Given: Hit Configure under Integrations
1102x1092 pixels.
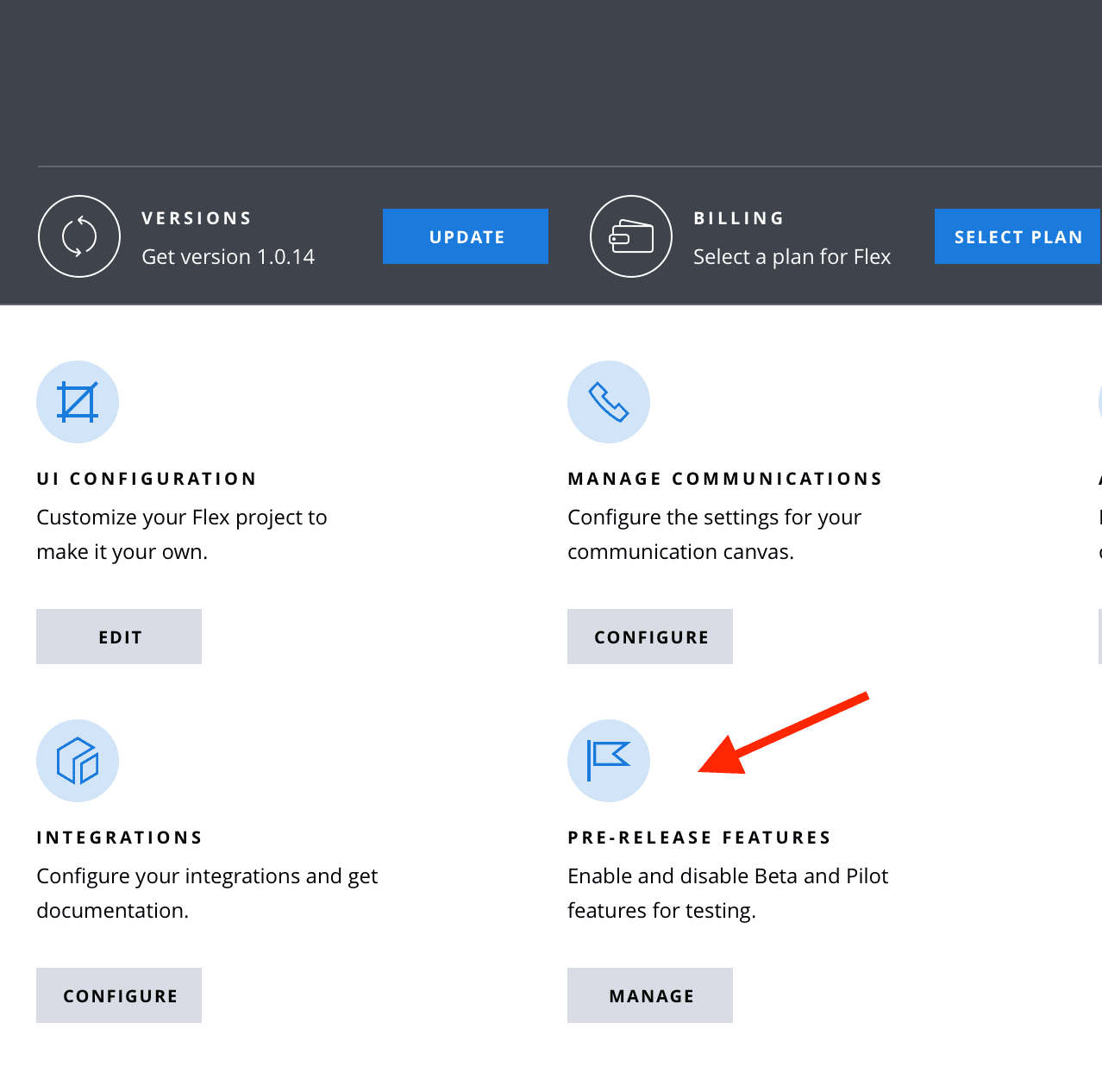Looking at the screenshot, I should pos(119,995).
